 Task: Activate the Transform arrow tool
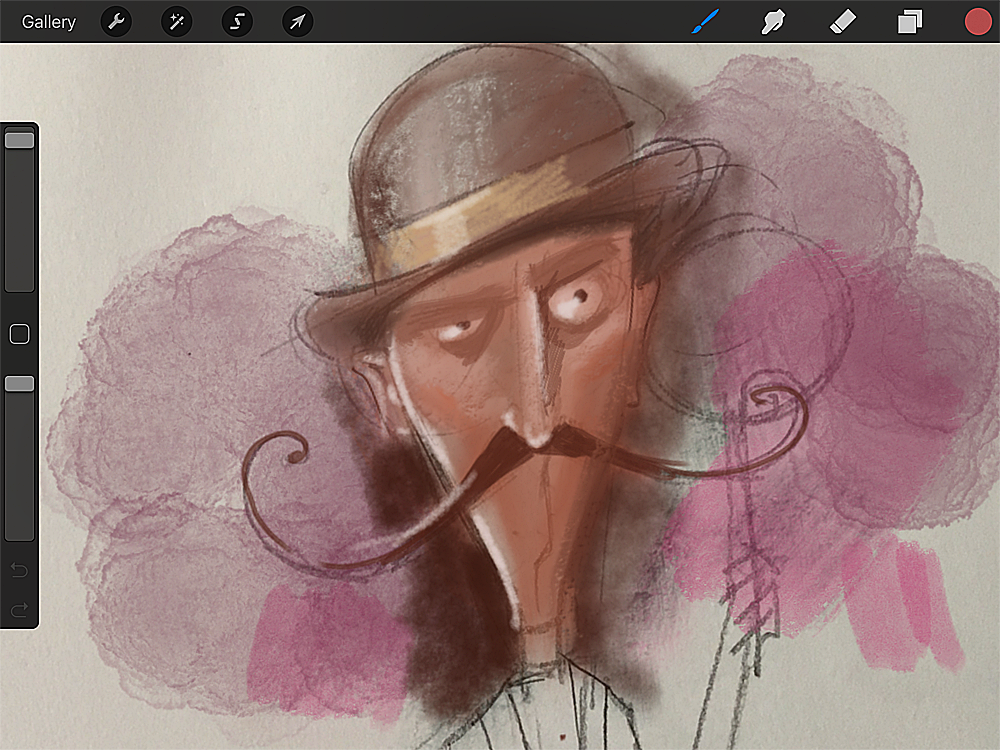[297, 22]
